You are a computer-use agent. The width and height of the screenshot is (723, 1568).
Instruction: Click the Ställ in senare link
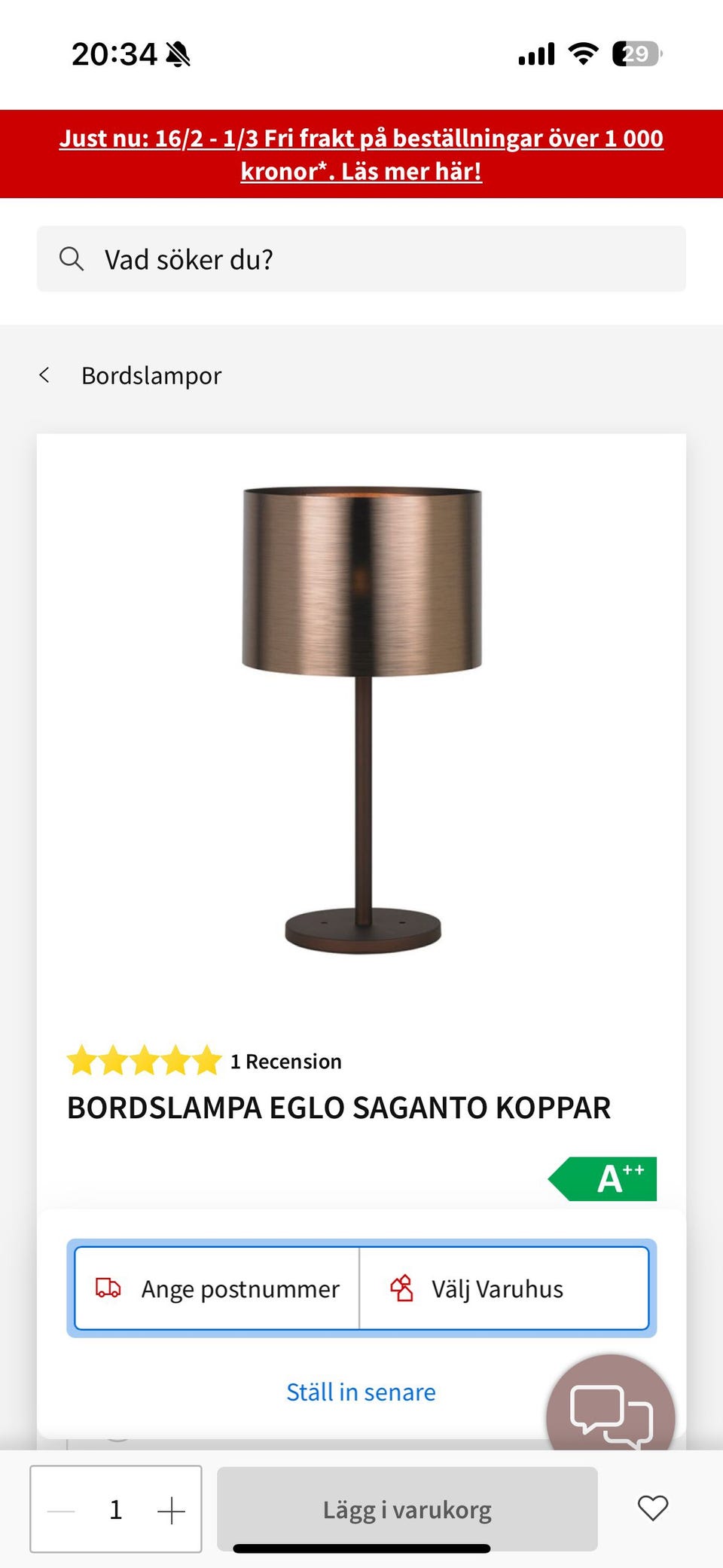coord(361,1392)
